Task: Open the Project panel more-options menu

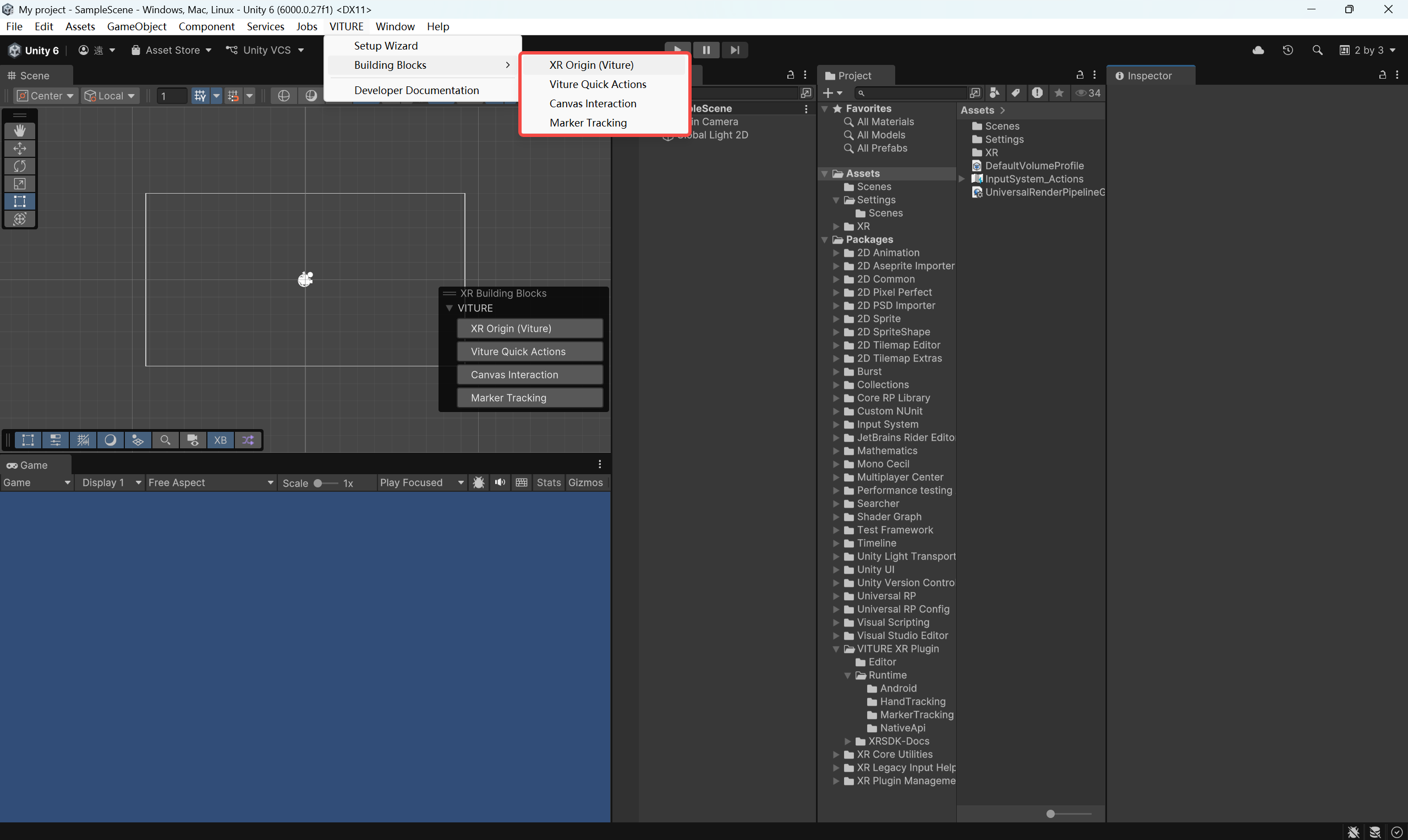Action: tap(1094, 75)
